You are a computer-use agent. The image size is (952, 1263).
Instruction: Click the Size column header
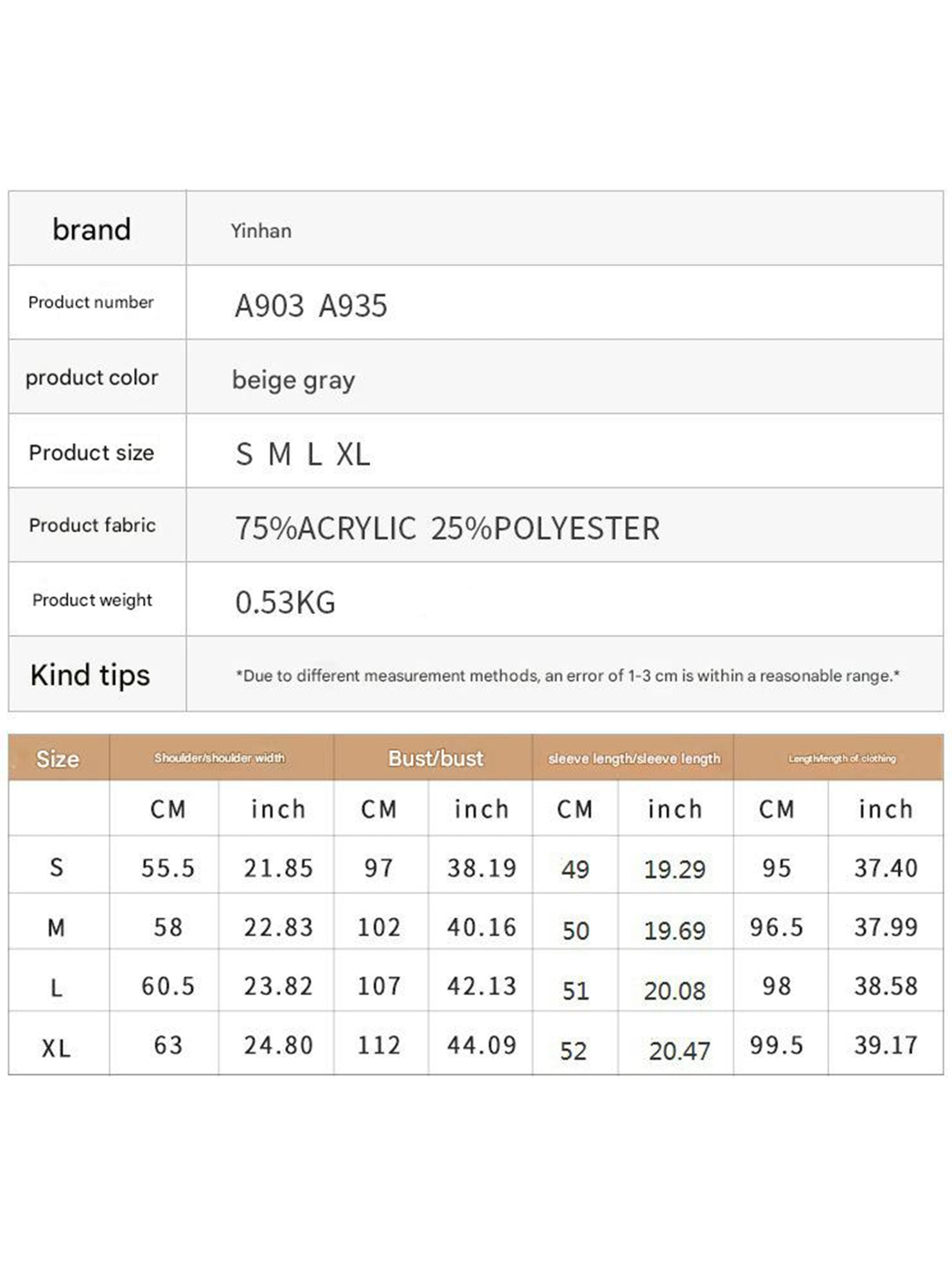tap(58, 759)
